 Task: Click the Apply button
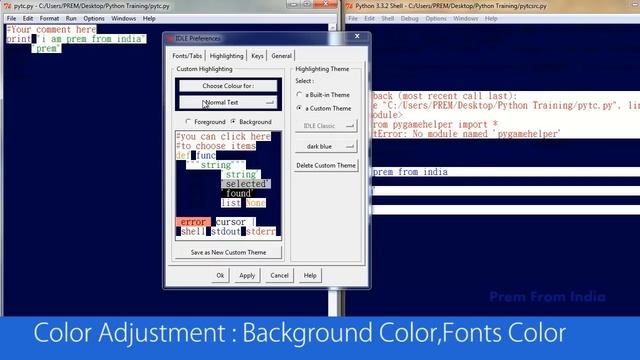[x=247, y=276]
